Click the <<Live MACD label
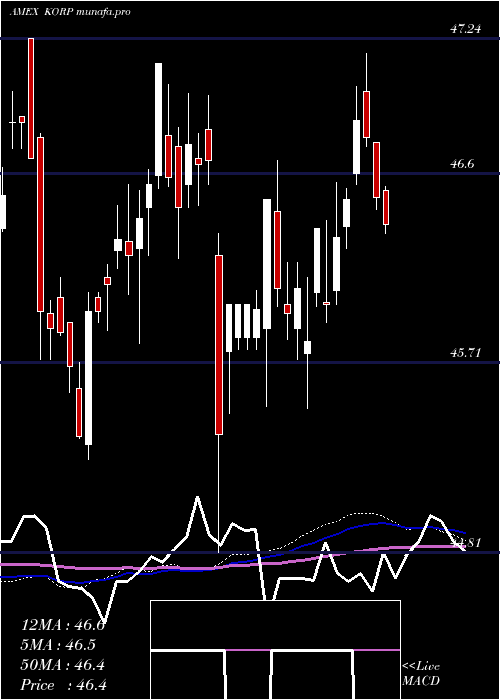The width and height of the screenshot is (500, 700). coord(421,674)
